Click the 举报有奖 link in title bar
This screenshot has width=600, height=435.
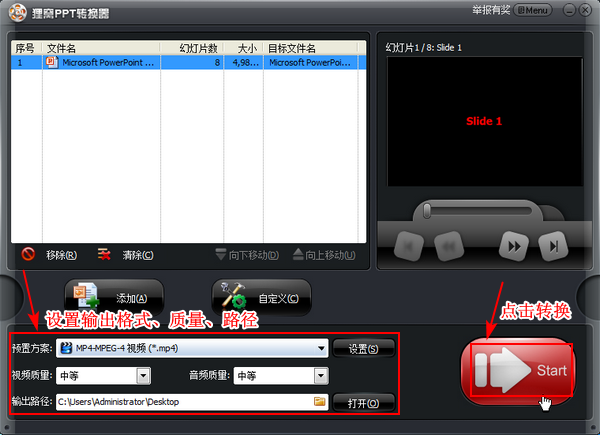point(491,10)
